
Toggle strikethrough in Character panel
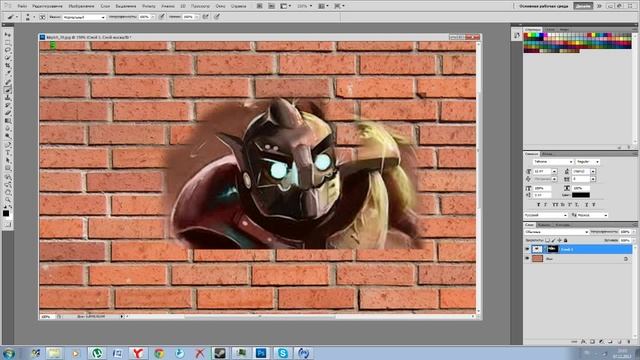coord(594,204)
